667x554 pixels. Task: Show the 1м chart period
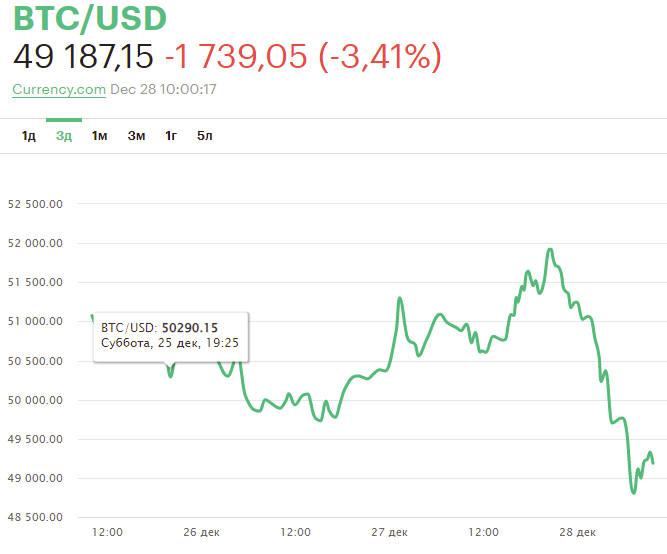click(x=99, y=136)
